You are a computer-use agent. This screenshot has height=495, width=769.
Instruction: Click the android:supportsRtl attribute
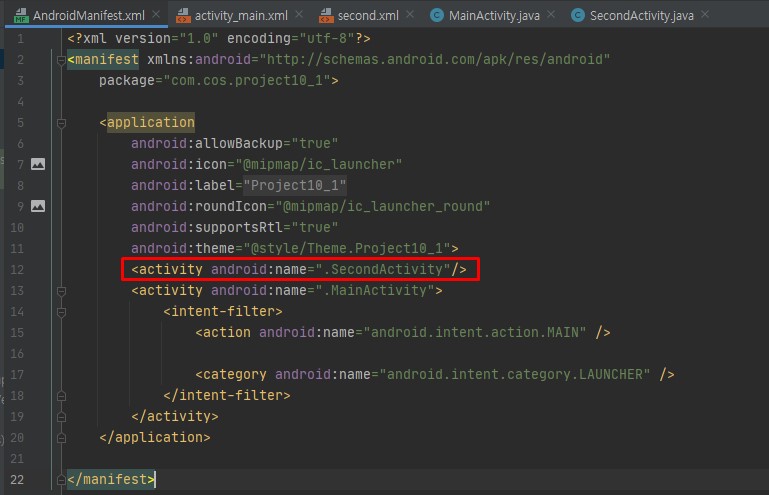click(206, 228)
